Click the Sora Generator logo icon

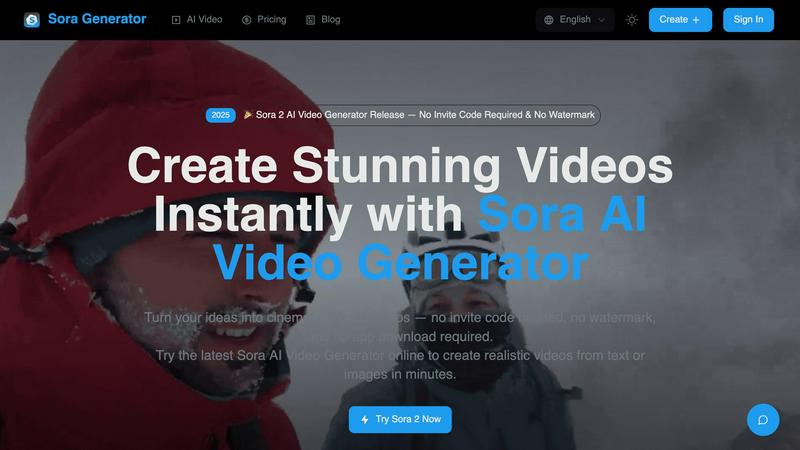[x=32, y=20]
